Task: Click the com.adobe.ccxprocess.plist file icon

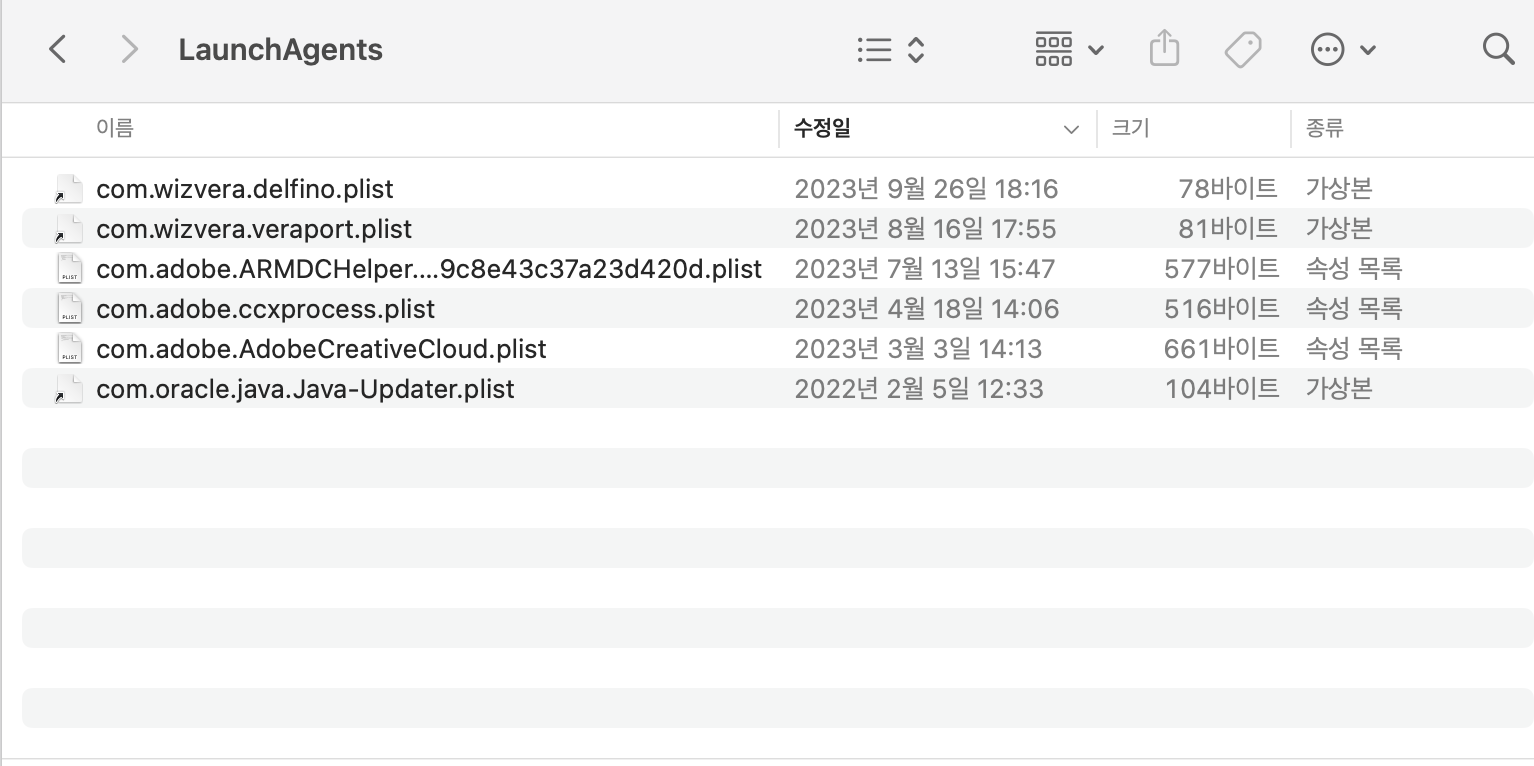Action: [69, 309]
